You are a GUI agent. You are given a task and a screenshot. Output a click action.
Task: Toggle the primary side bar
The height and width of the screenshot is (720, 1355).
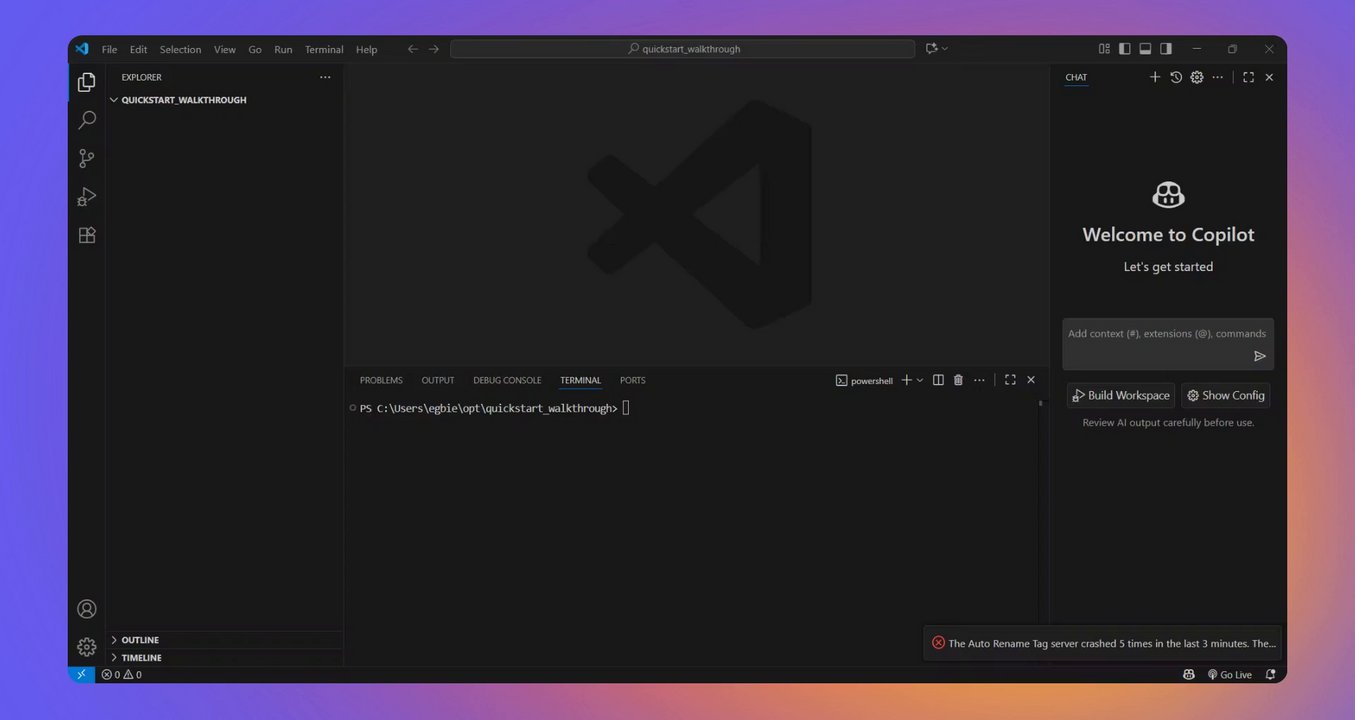[x=1125, y=49]
